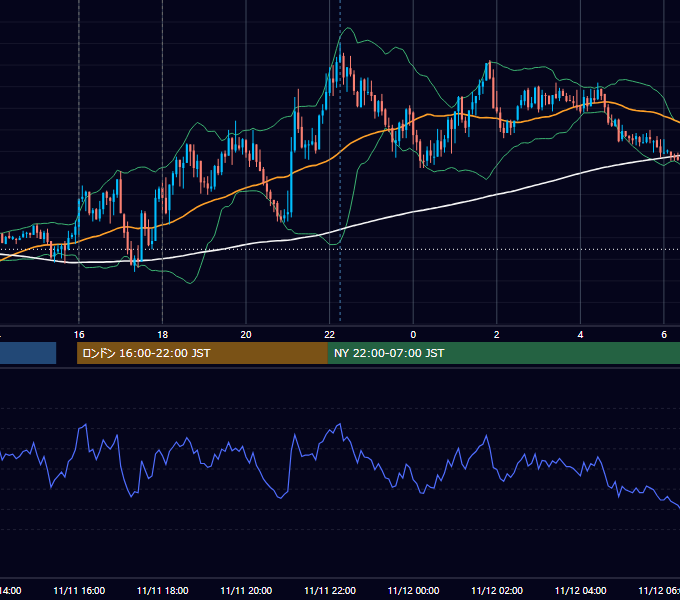
Task: Select the NY 22:00-07:00 JST session bar
Action: click(503, 353)
